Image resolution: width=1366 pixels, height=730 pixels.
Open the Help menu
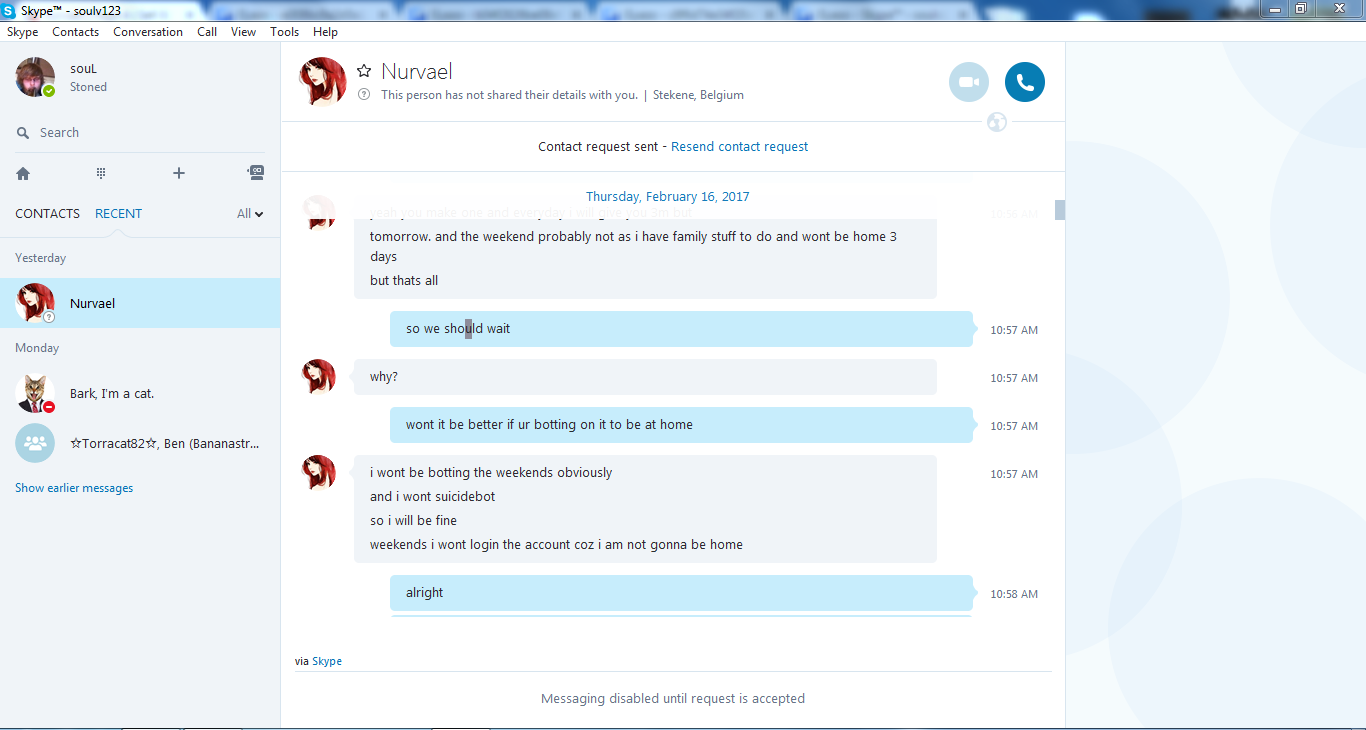click(326, 32)
